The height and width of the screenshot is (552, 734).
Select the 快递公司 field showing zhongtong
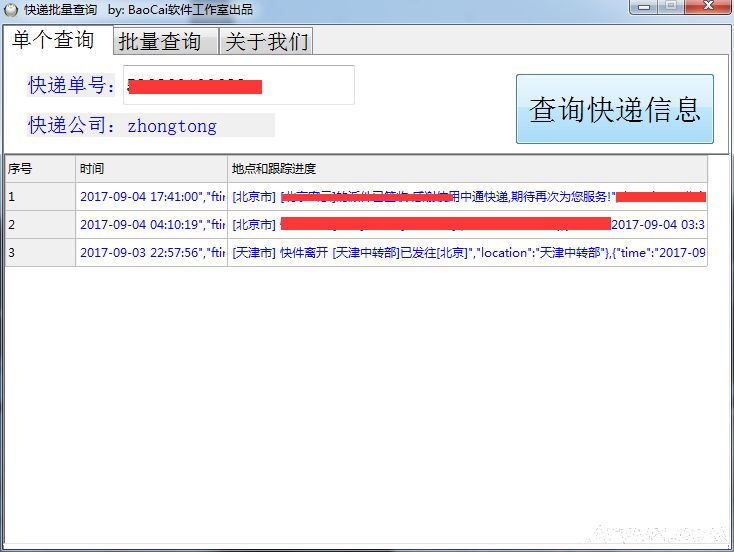pos(199,126)
